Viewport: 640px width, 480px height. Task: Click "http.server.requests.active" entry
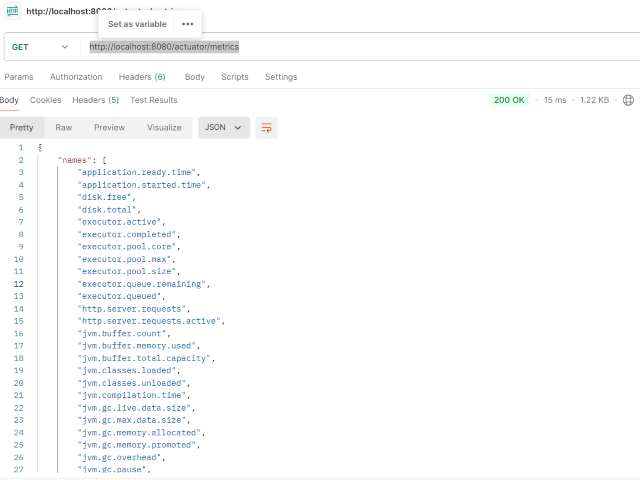tap(149, 321)
